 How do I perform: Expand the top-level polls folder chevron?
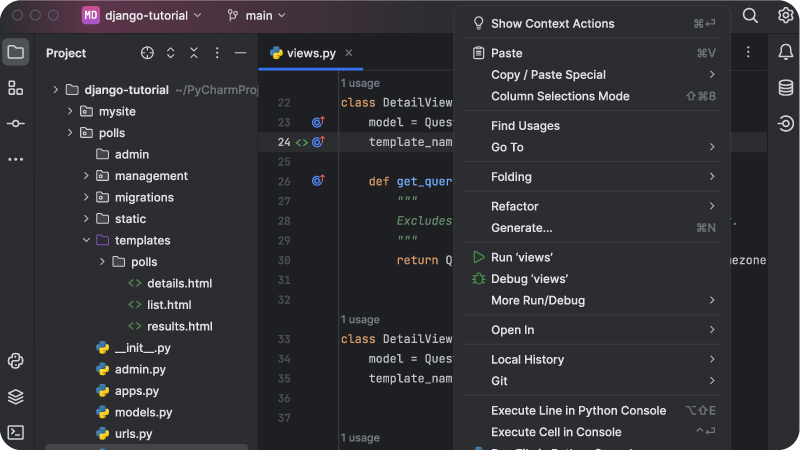pos(70,133)
